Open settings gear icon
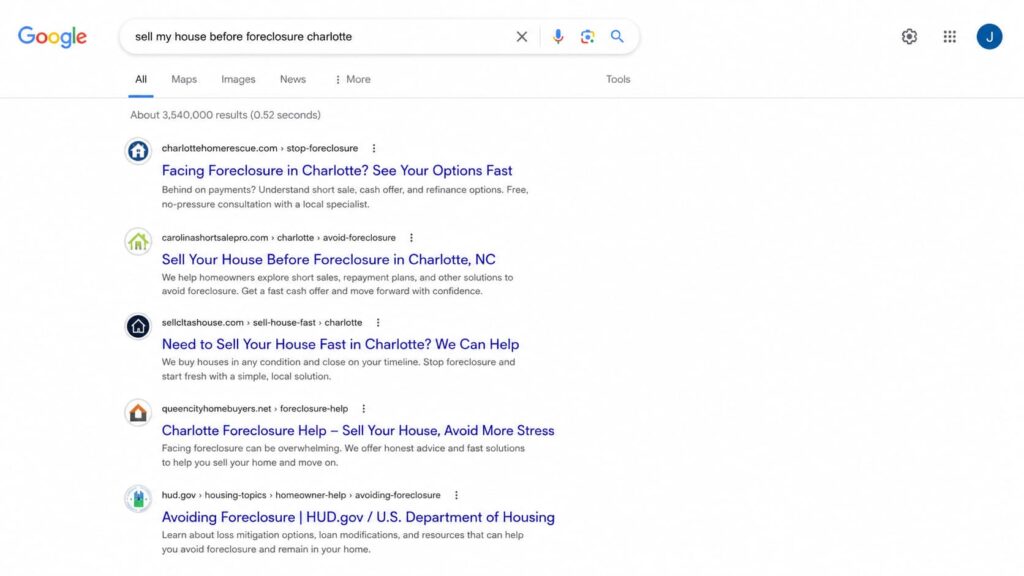Image resolution: width=1024 pixels, height=576 pixels. (909, 37)
